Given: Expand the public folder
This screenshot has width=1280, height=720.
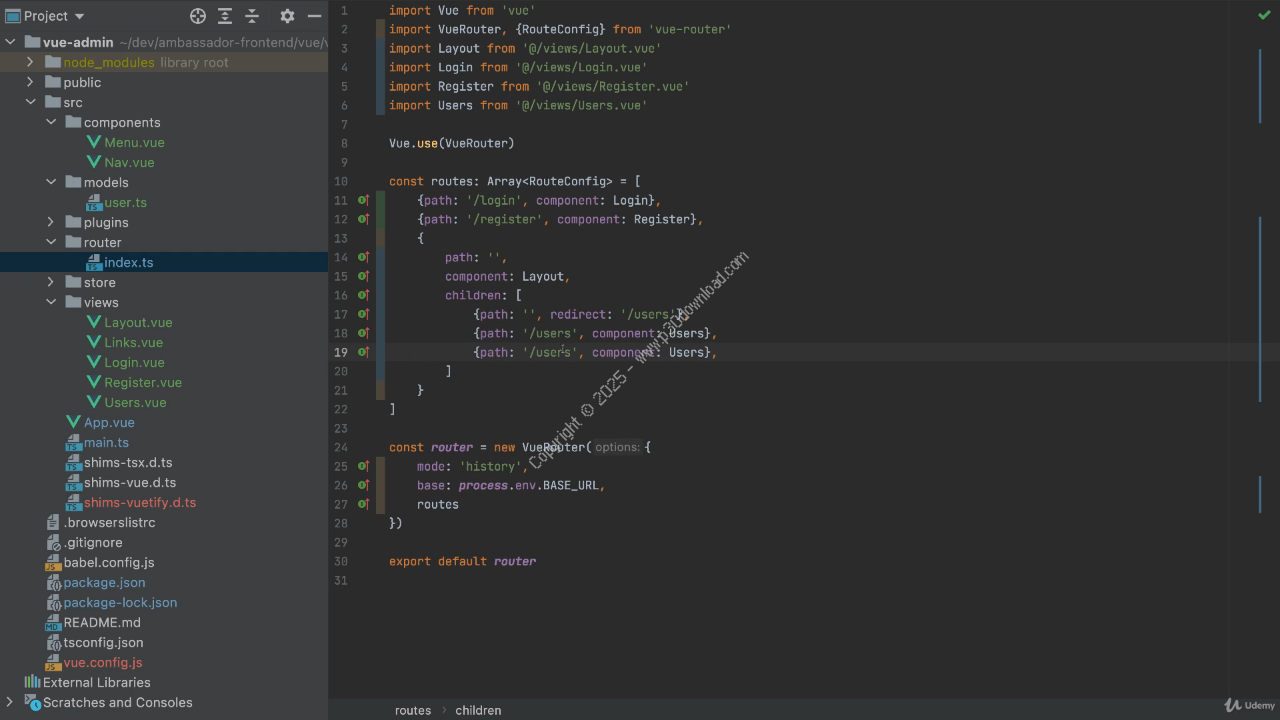Looking at the screenshot, I should 30,82.
